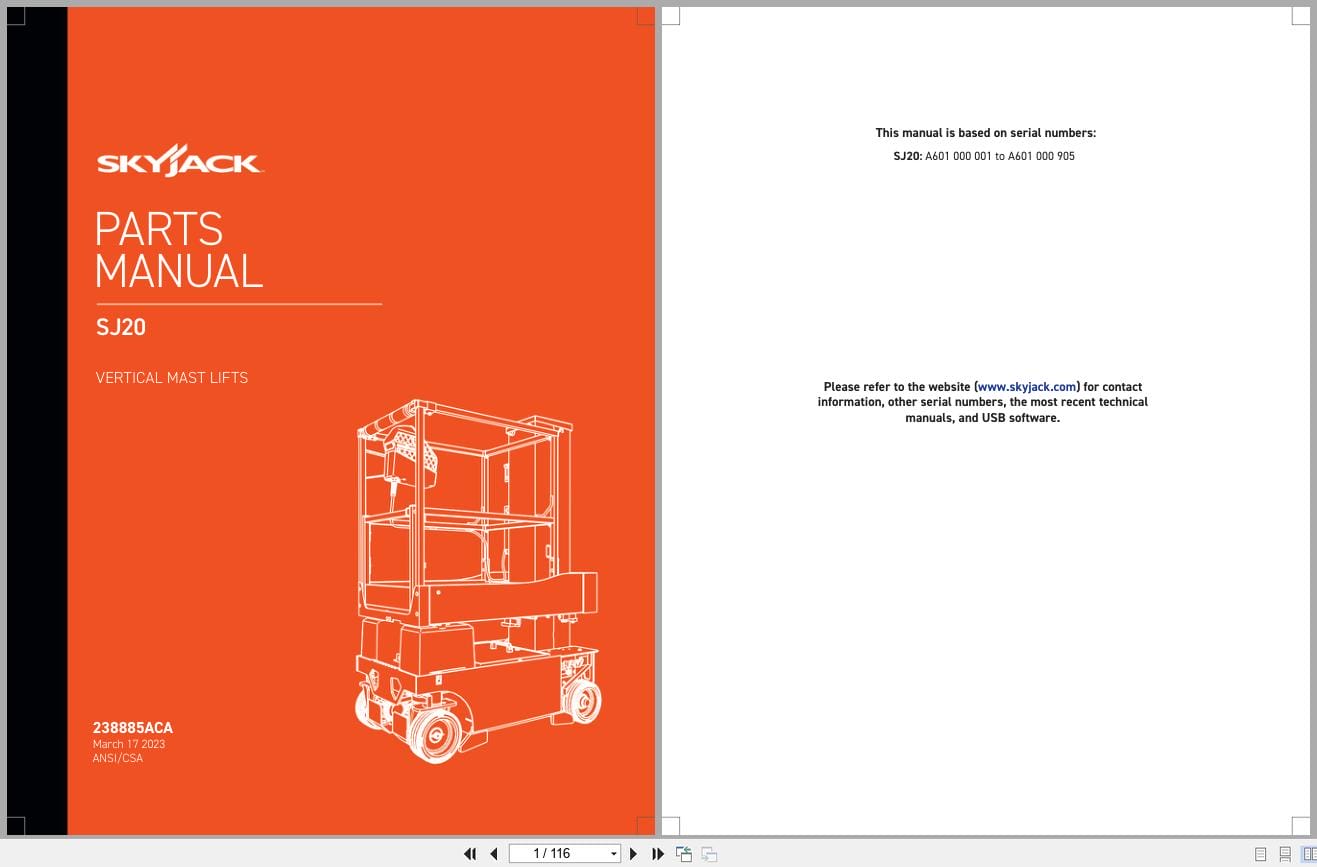Go back to the previous view

(684, 854)
